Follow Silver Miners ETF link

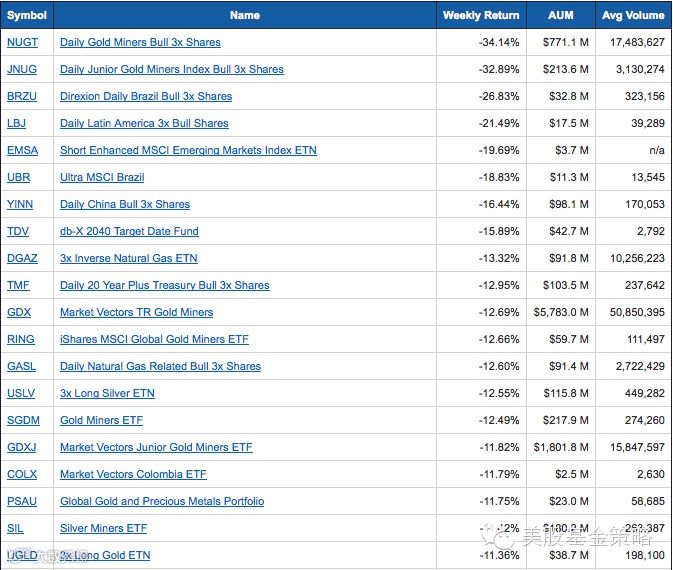tap(103, 529)
